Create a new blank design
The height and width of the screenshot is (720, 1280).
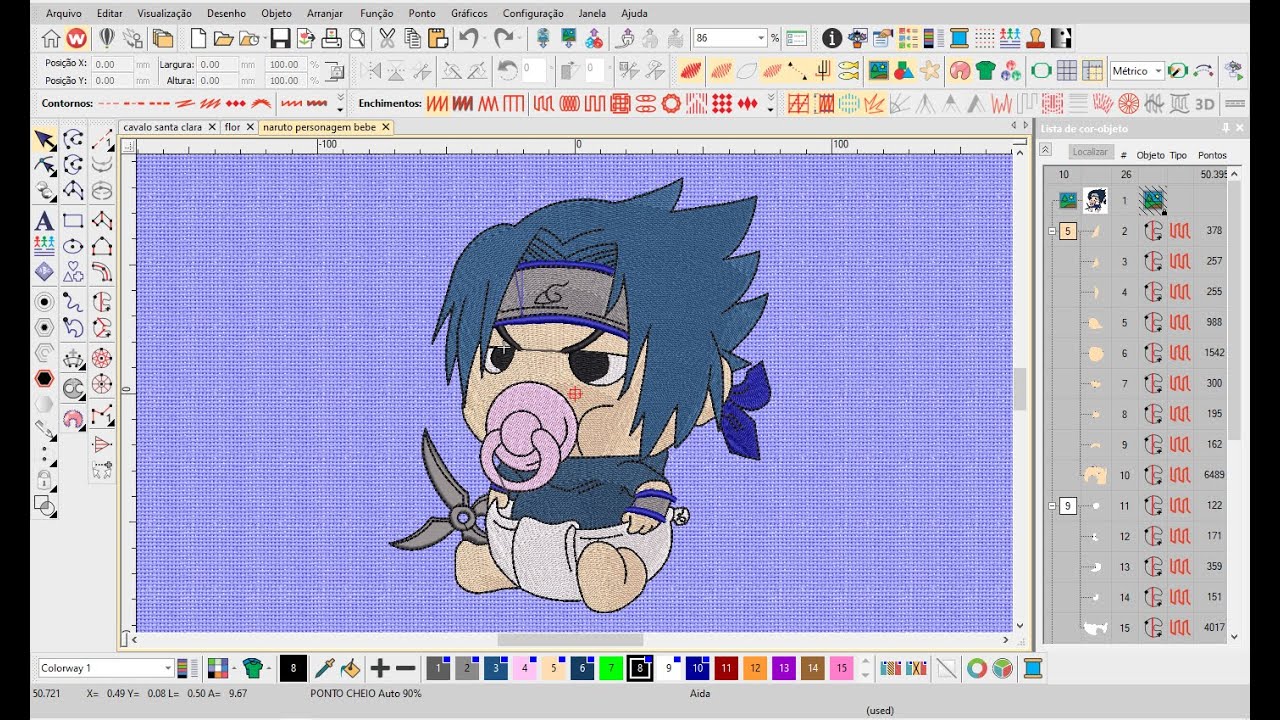pos(198,39)
